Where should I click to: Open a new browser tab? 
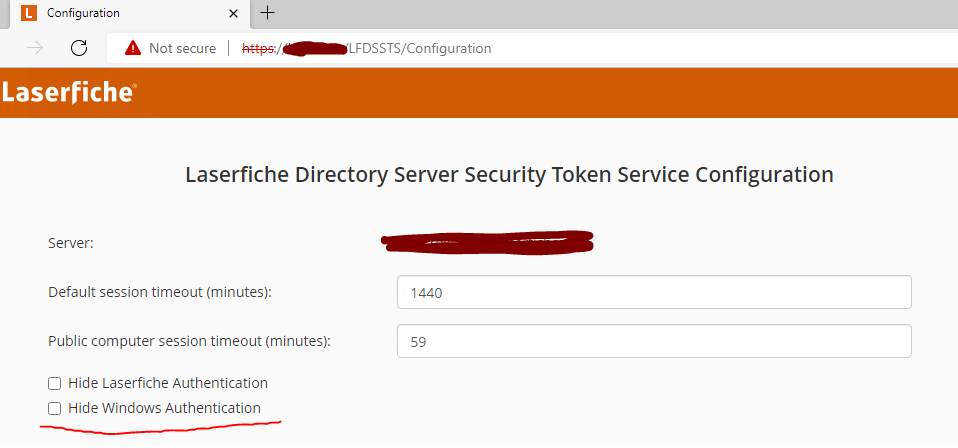click(268, 13)
